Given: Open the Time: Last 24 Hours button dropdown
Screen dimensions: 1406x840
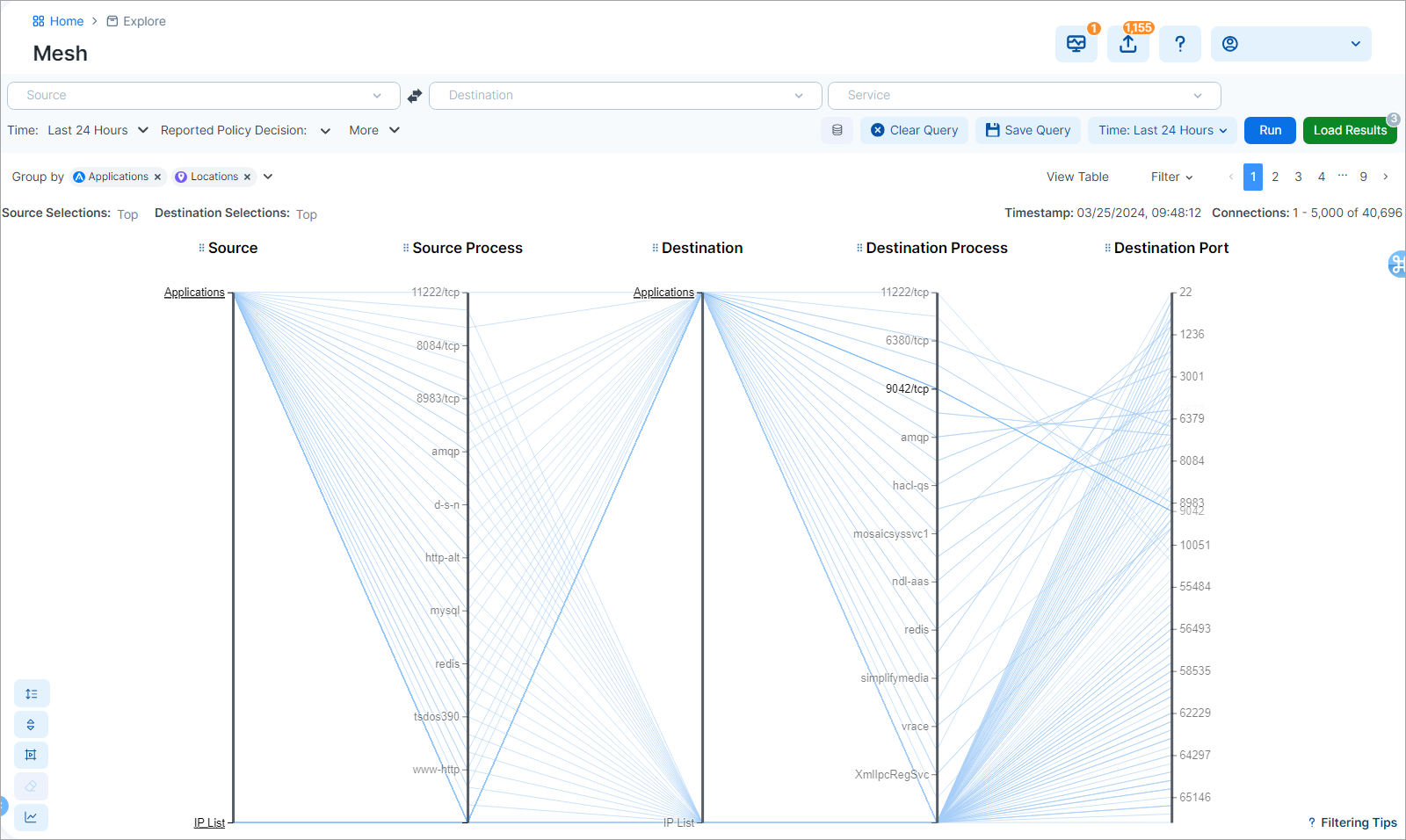Looking at the screenshot, I should pyautogui.click(x=1162, y=130).
